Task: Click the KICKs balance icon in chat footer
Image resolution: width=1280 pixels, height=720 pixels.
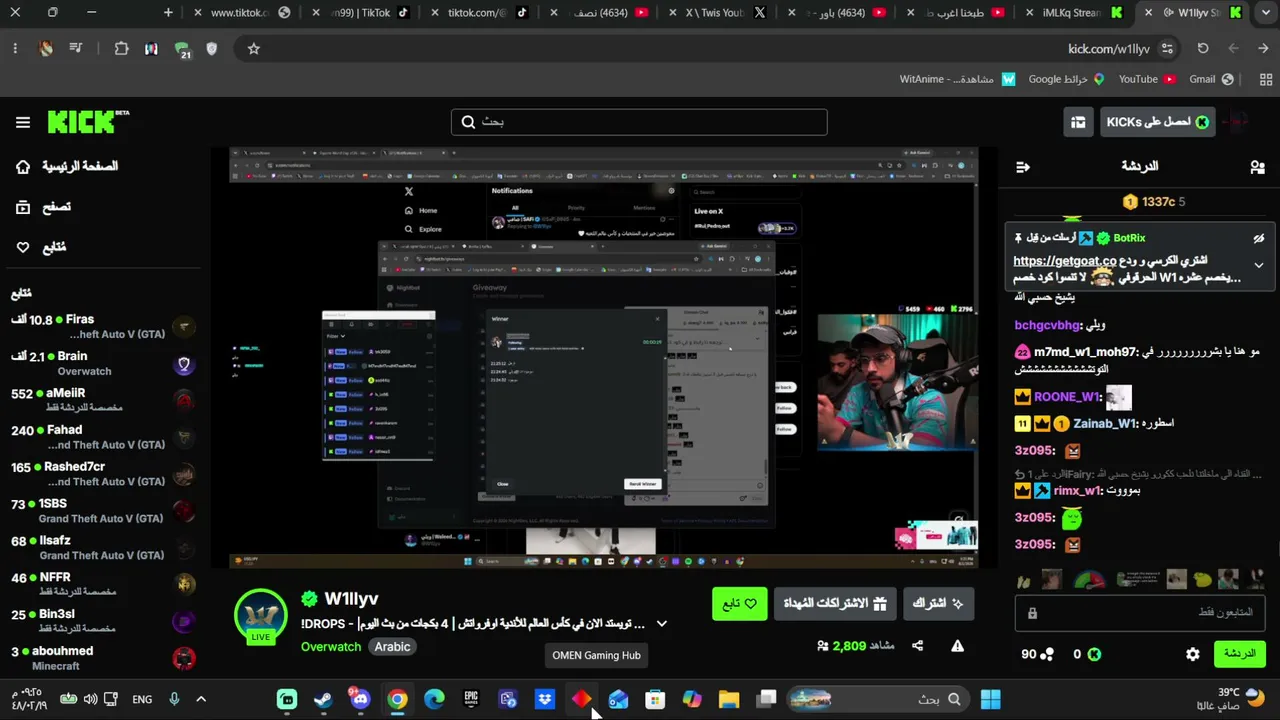Action: [1094, 654]
